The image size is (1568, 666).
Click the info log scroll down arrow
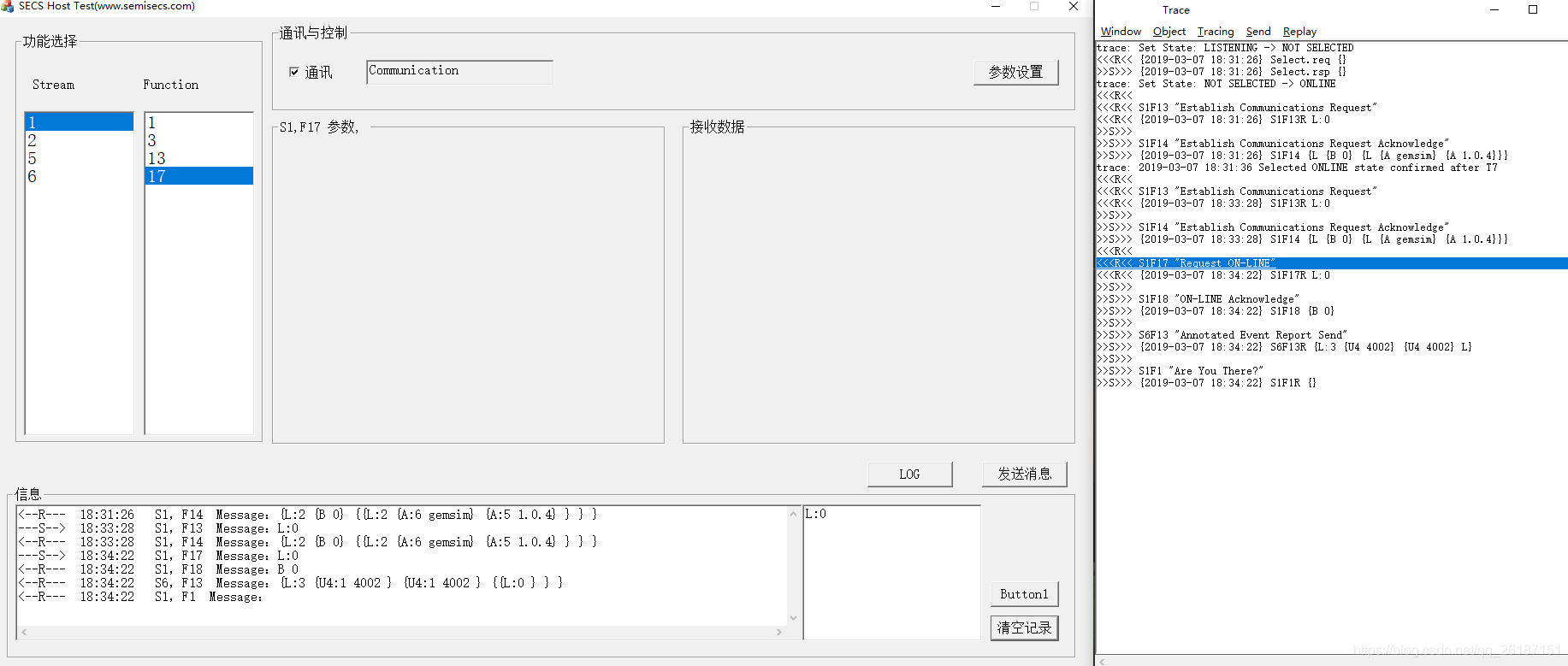click(x=793, y=618)
